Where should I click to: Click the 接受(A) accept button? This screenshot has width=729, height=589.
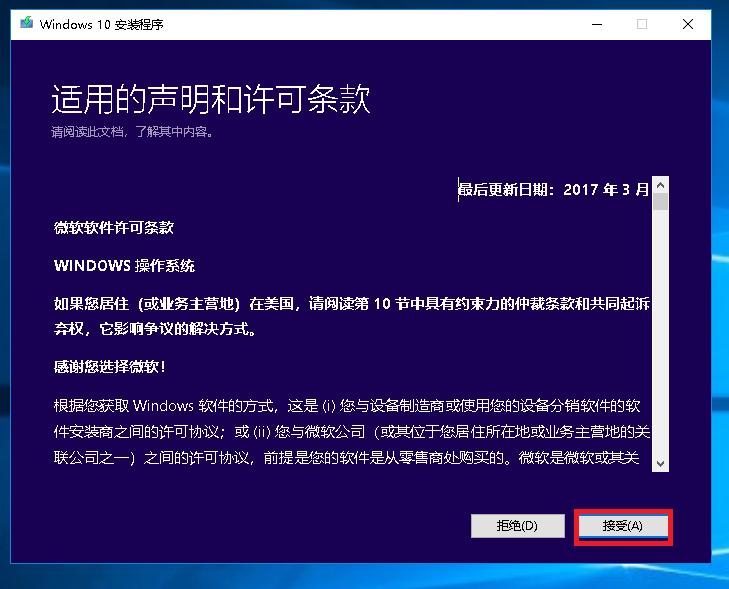(623, 526)
